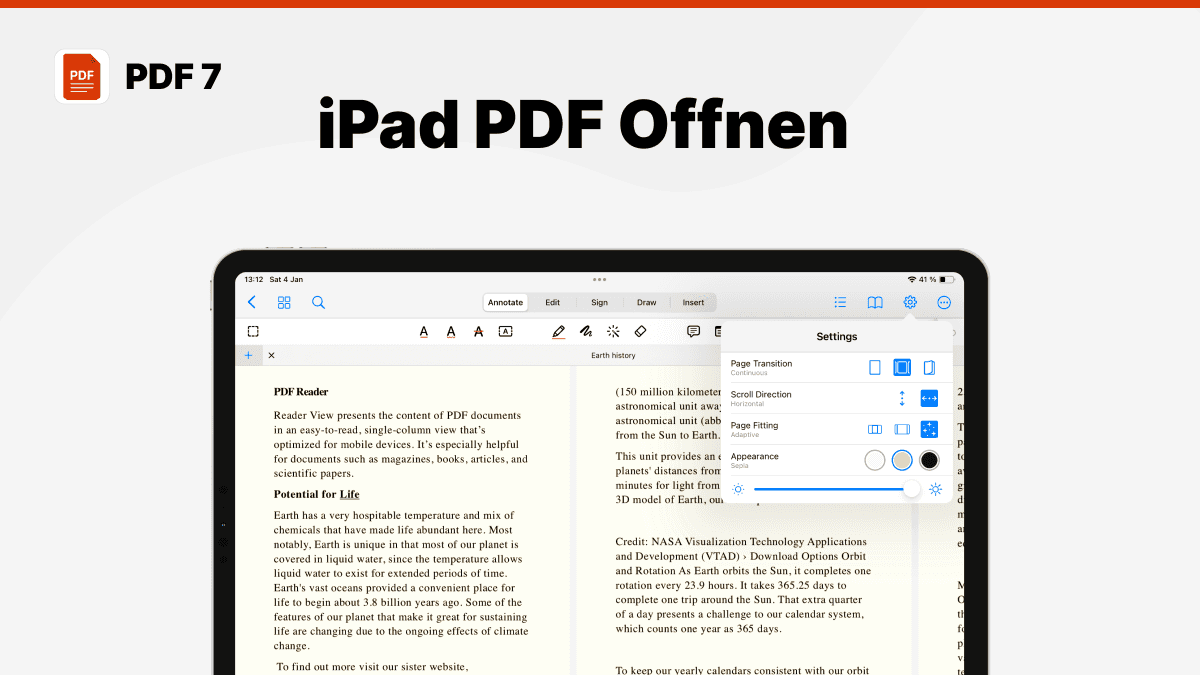Close Settings via the gear icon
Viewport: 1200px width, 675px height.
910,302
